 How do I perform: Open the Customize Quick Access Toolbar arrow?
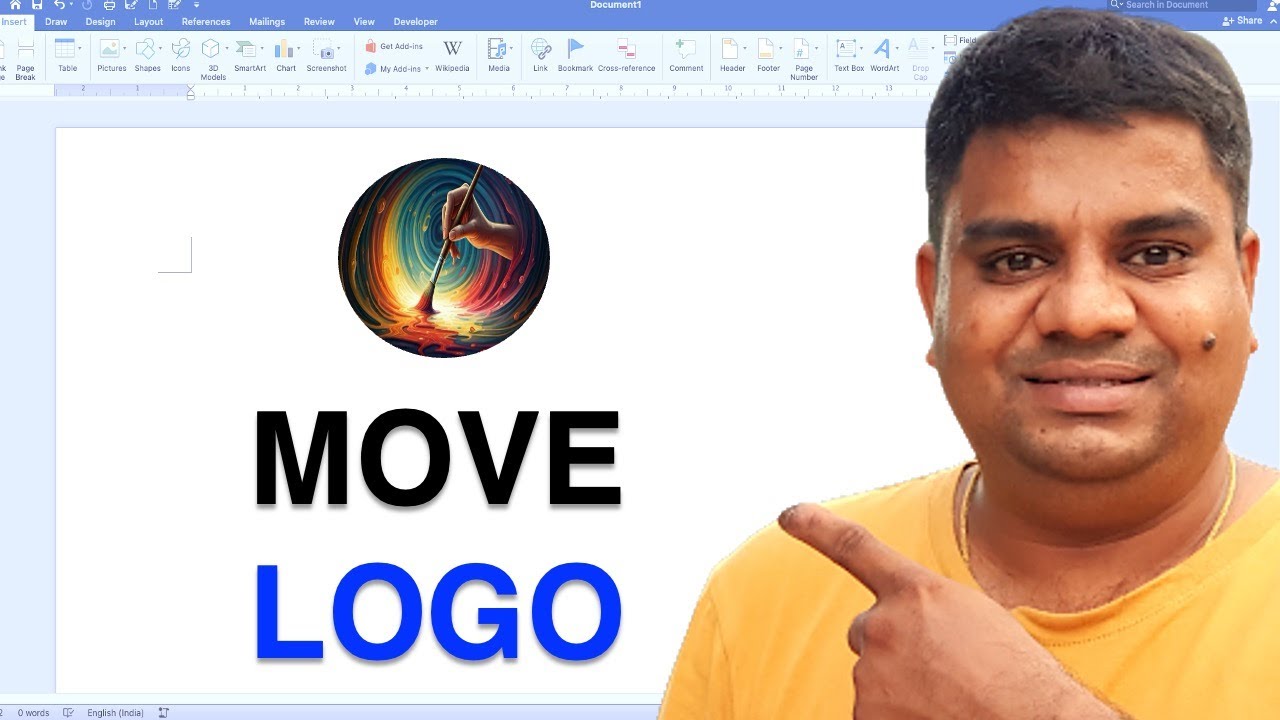[x=197, y=5]
